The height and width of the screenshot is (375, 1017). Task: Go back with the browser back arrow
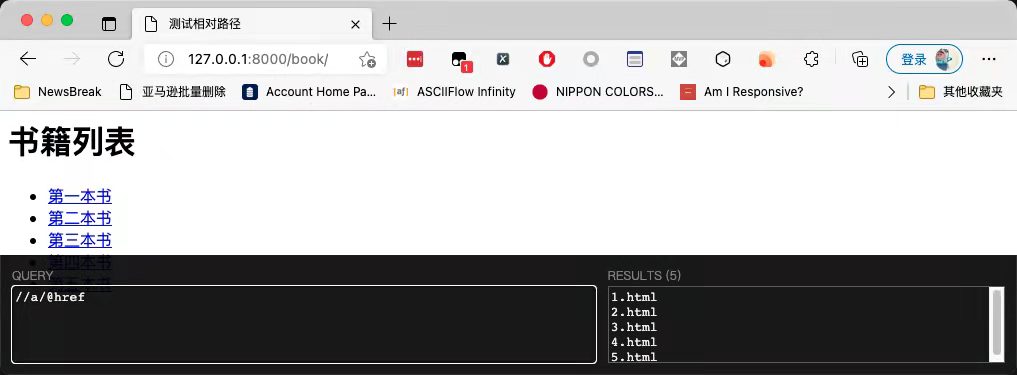(x=28, y=59)
